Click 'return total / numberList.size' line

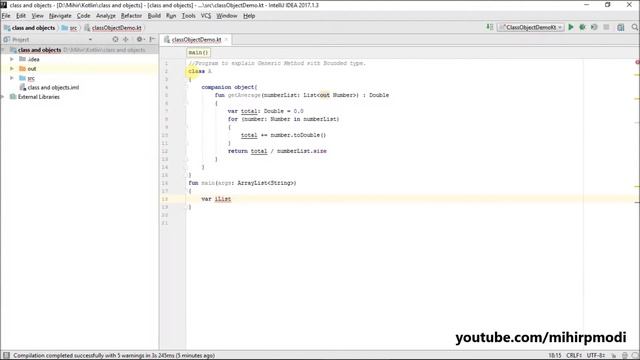[277, 151]
